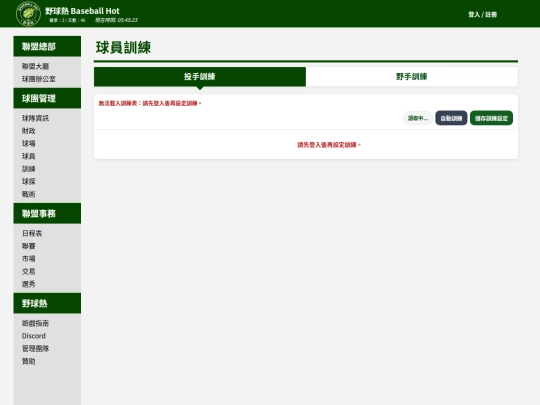This screenshot has height=405, width=540.
Task: Open 聯盟大廳 in the sidebar
Action: coord(35,66)
